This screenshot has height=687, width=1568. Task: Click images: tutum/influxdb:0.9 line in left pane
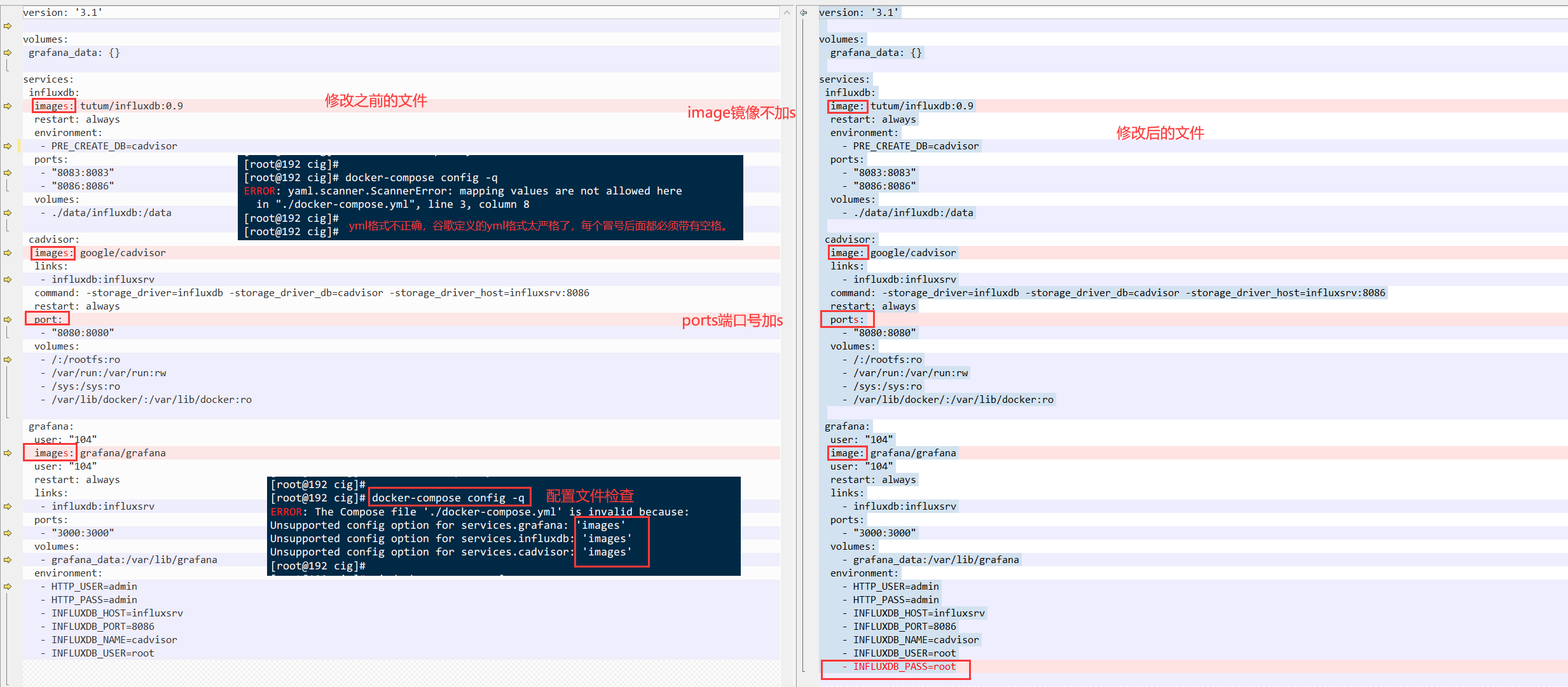[x=401, y=106]
